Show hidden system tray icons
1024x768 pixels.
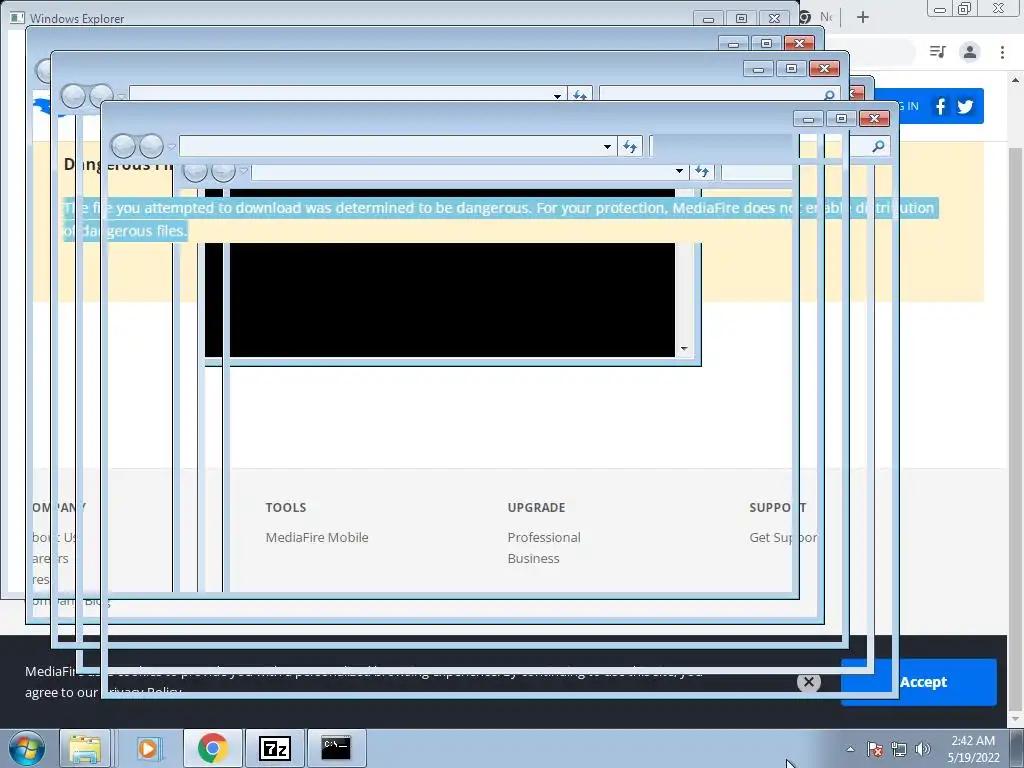tap(850, 749)
